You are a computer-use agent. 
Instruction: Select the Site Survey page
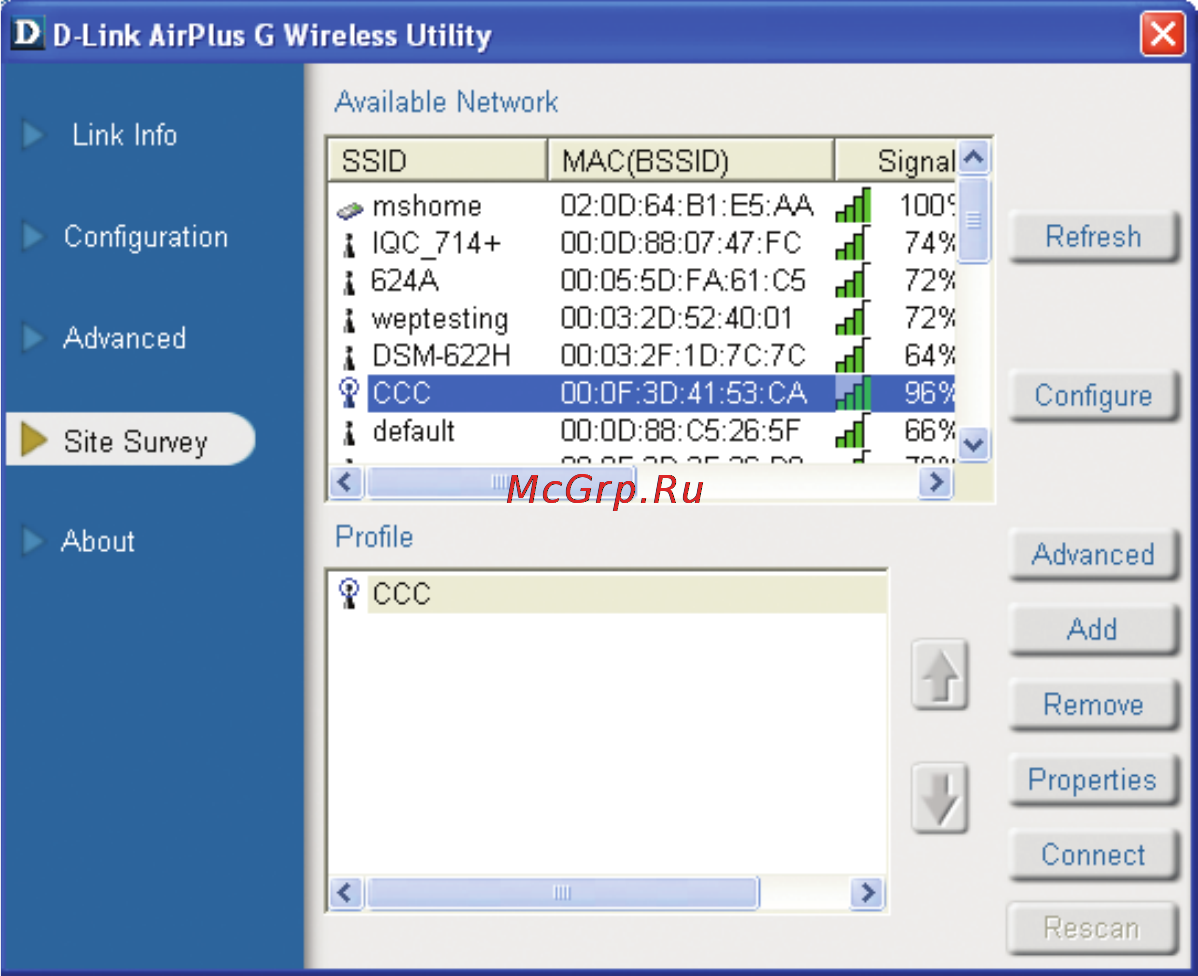130,439
